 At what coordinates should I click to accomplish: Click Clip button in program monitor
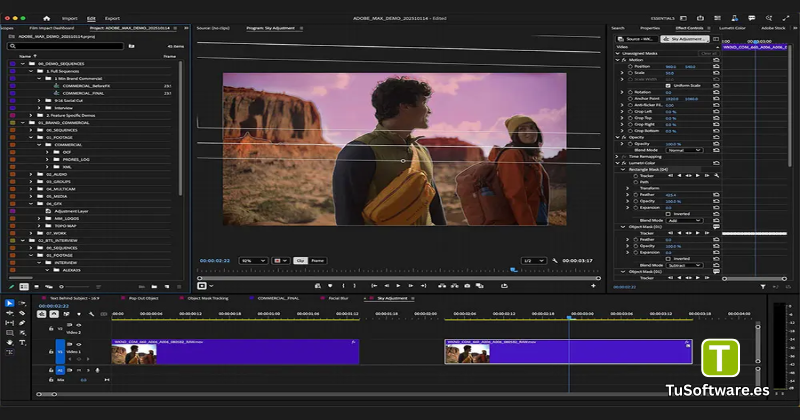300,261
